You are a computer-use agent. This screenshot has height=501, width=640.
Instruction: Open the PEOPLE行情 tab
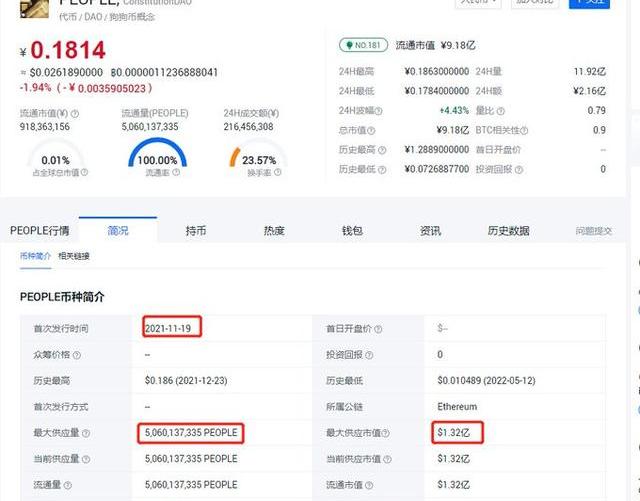[x=40, y=231]
